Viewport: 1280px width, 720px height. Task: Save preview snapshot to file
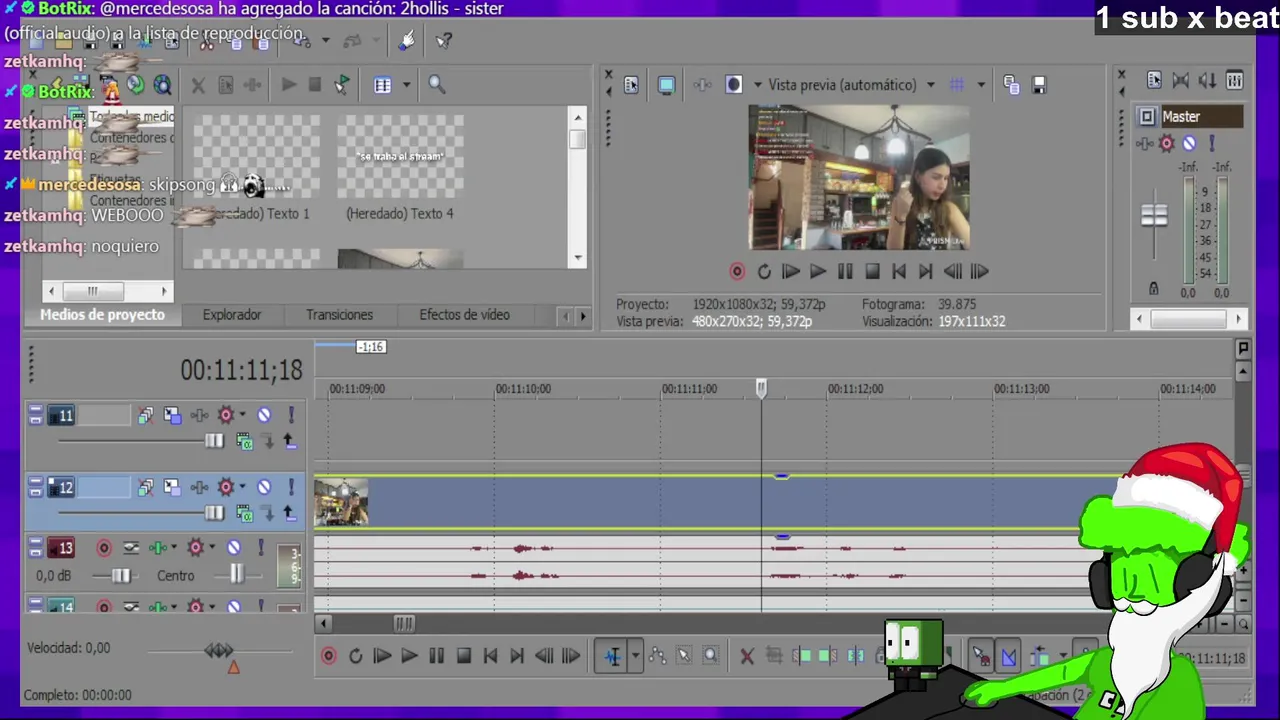[1039, 85]
